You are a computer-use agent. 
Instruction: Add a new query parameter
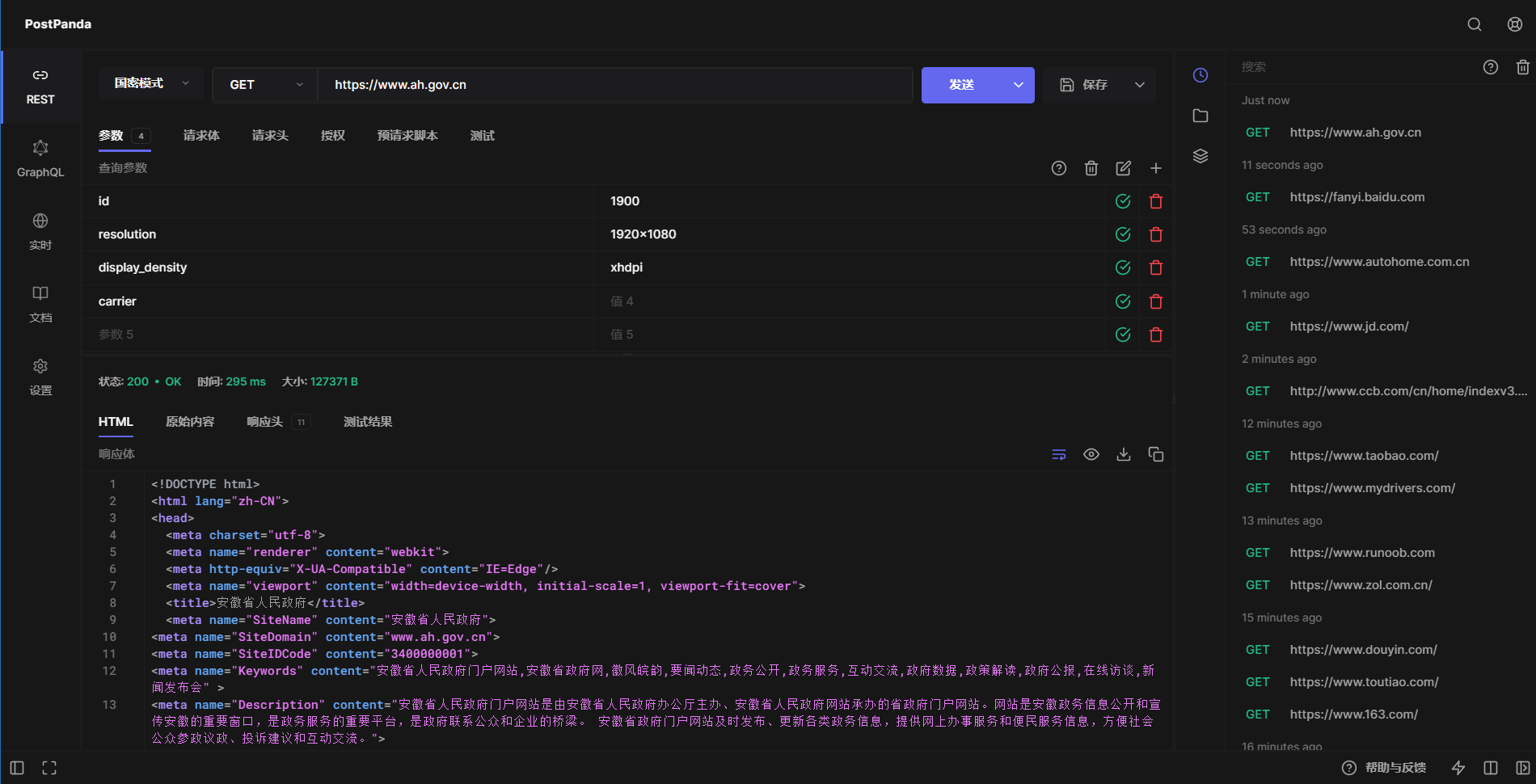tap(1156, 168)
